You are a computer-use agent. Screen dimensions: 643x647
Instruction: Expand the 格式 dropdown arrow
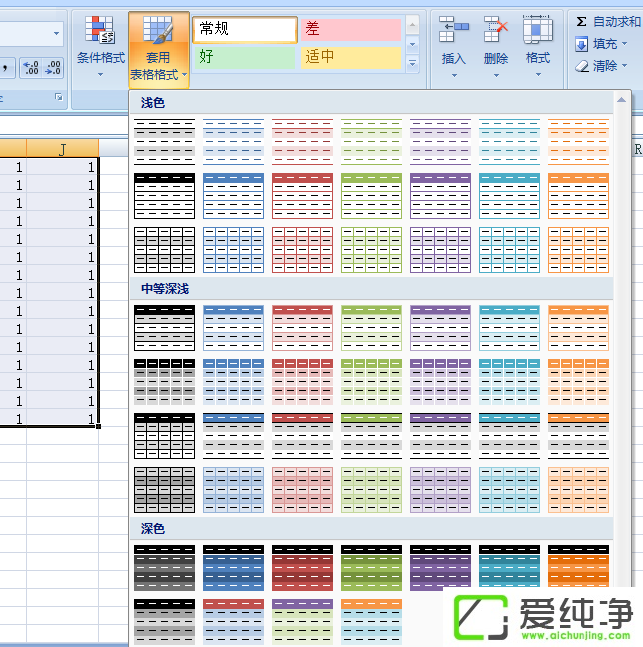(x=538, y=75)
